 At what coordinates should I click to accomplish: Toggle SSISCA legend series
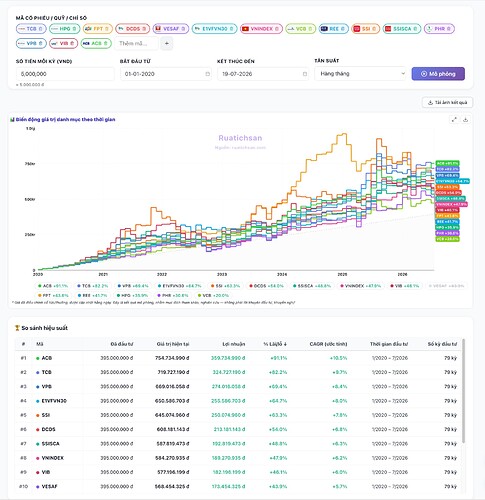pos(312,286)
